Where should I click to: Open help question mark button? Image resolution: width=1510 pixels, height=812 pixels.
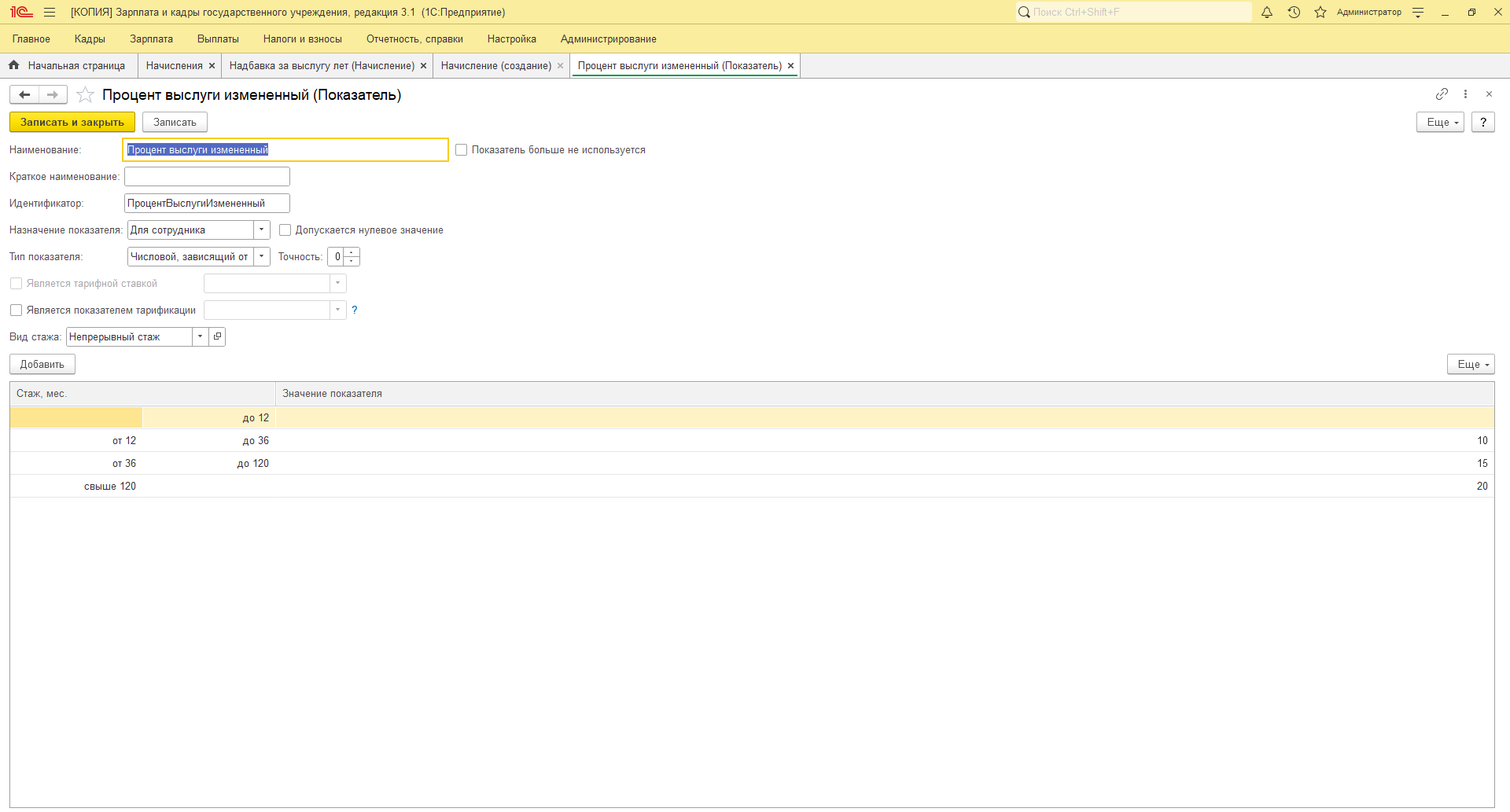coord(1483,123)
